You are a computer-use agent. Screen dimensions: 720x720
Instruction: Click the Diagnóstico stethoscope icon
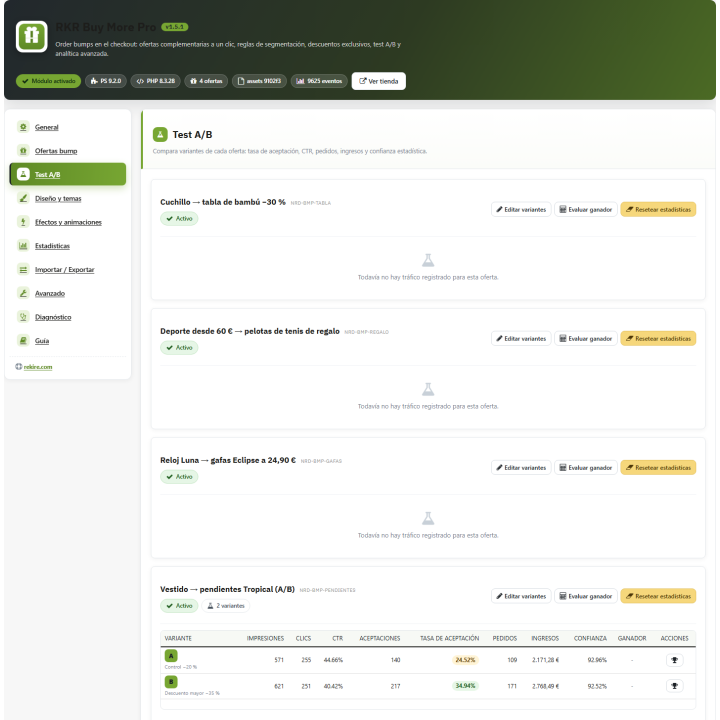pyautogui.click(x=23, y=317)
